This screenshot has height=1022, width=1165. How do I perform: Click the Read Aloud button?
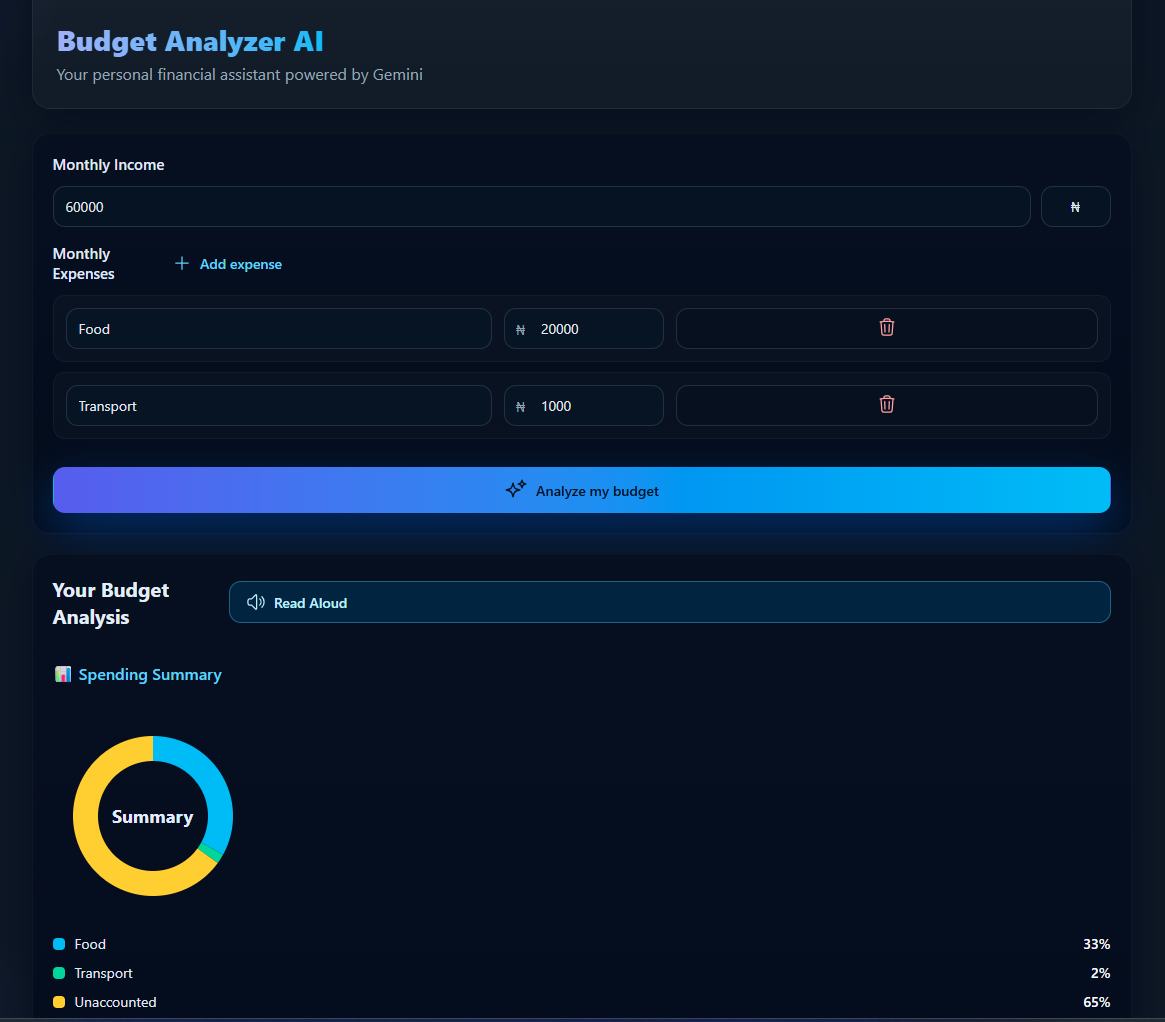coord(669,602)
